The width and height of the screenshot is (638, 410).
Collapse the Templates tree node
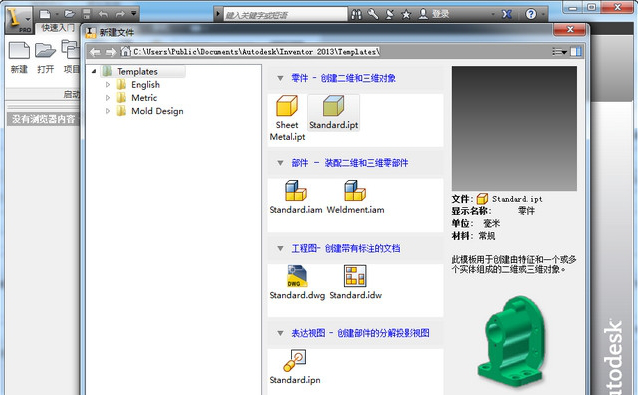tap(94, 72)
